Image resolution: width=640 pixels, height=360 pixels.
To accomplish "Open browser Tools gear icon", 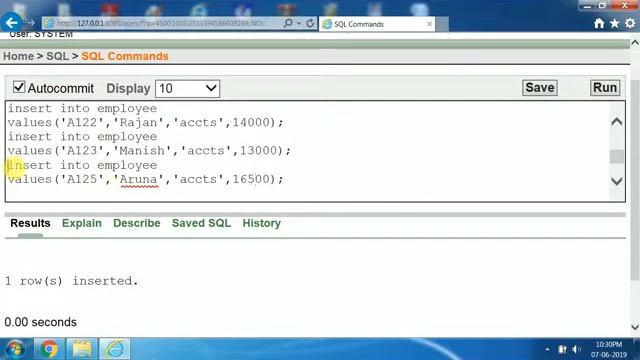I will point(630,23).
